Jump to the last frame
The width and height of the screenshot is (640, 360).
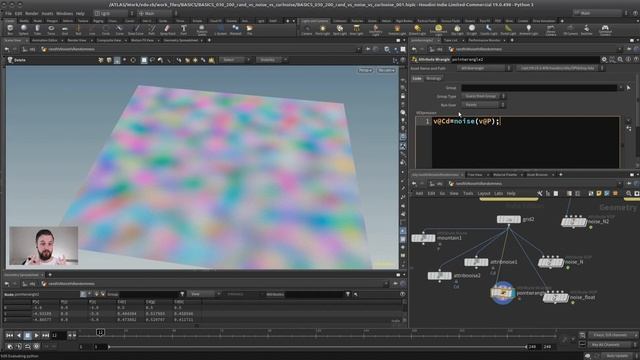pos(45,335)
